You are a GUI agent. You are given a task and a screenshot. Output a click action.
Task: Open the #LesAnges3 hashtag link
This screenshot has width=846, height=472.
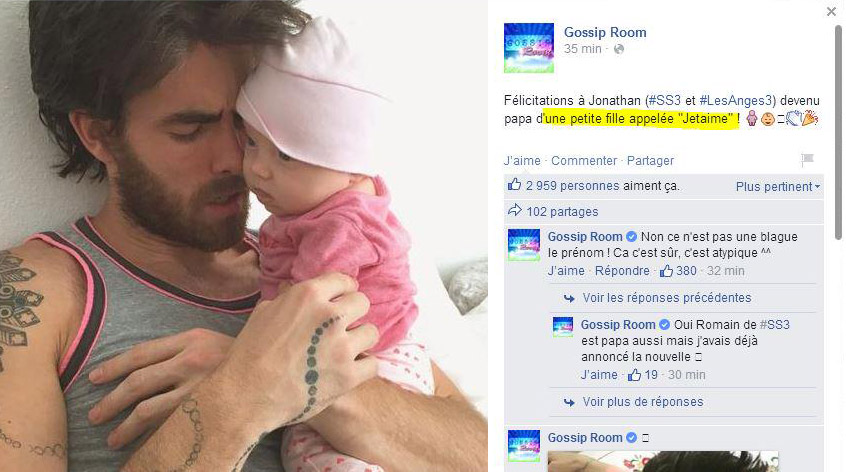point(737,100)
